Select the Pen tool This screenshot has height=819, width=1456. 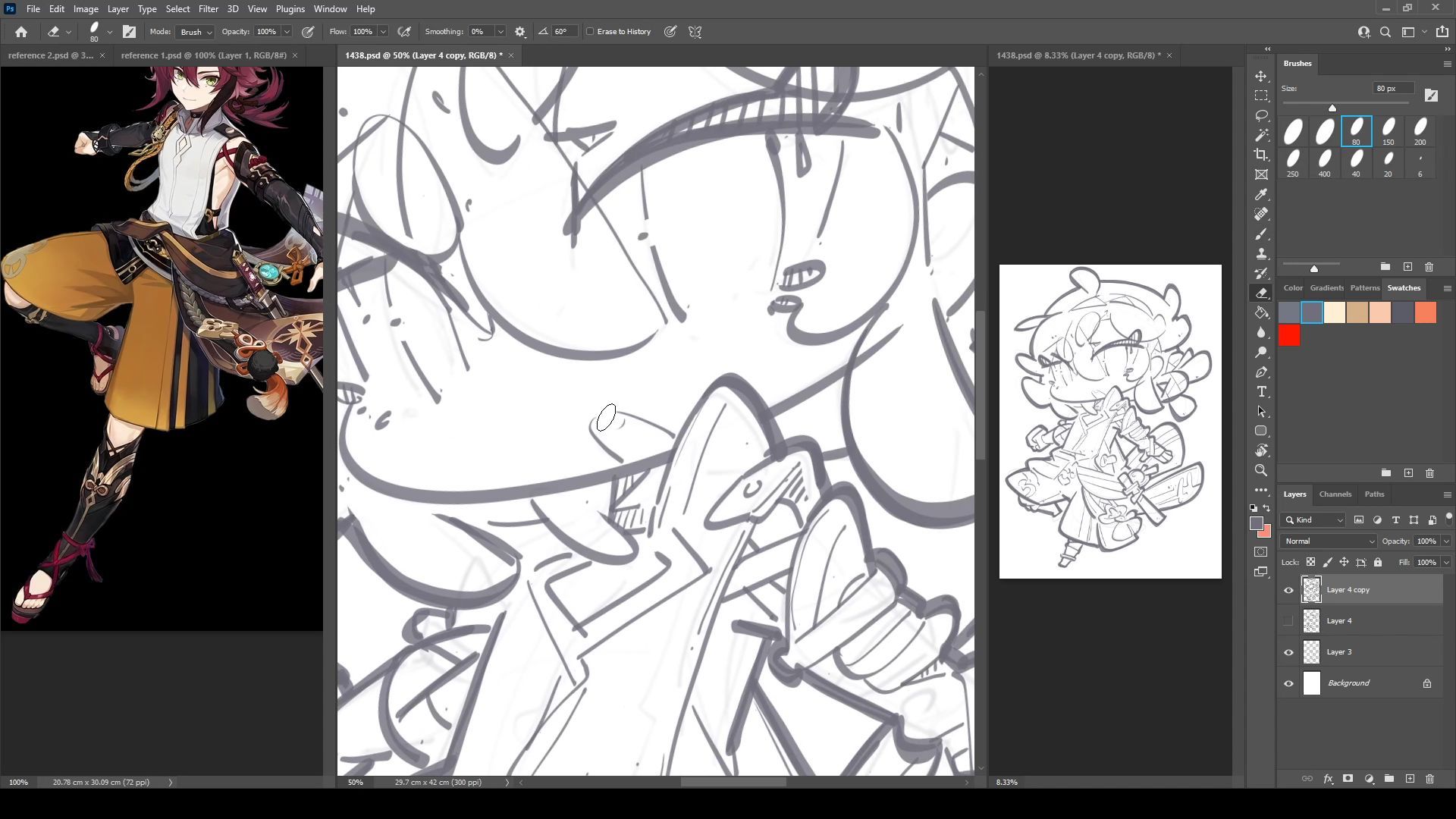[x=1261, y=372]
